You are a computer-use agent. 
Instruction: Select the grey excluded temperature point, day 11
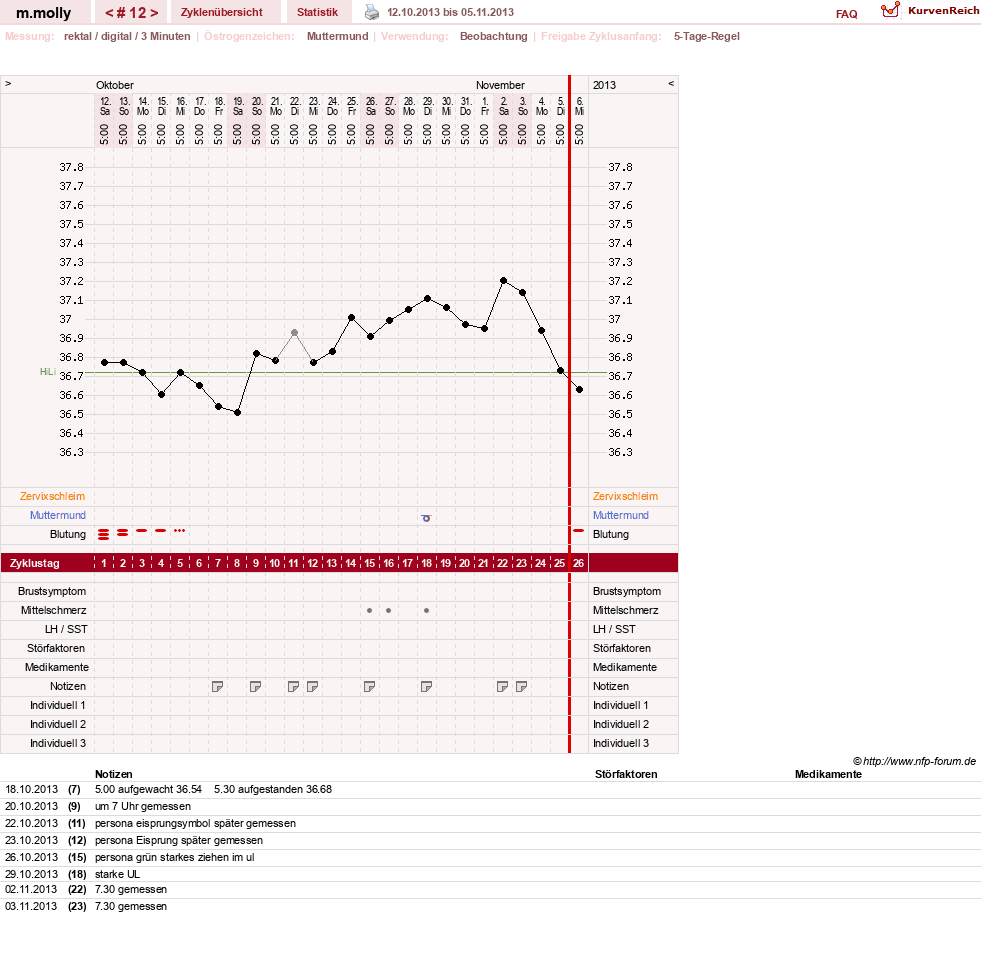pos(294,332)
